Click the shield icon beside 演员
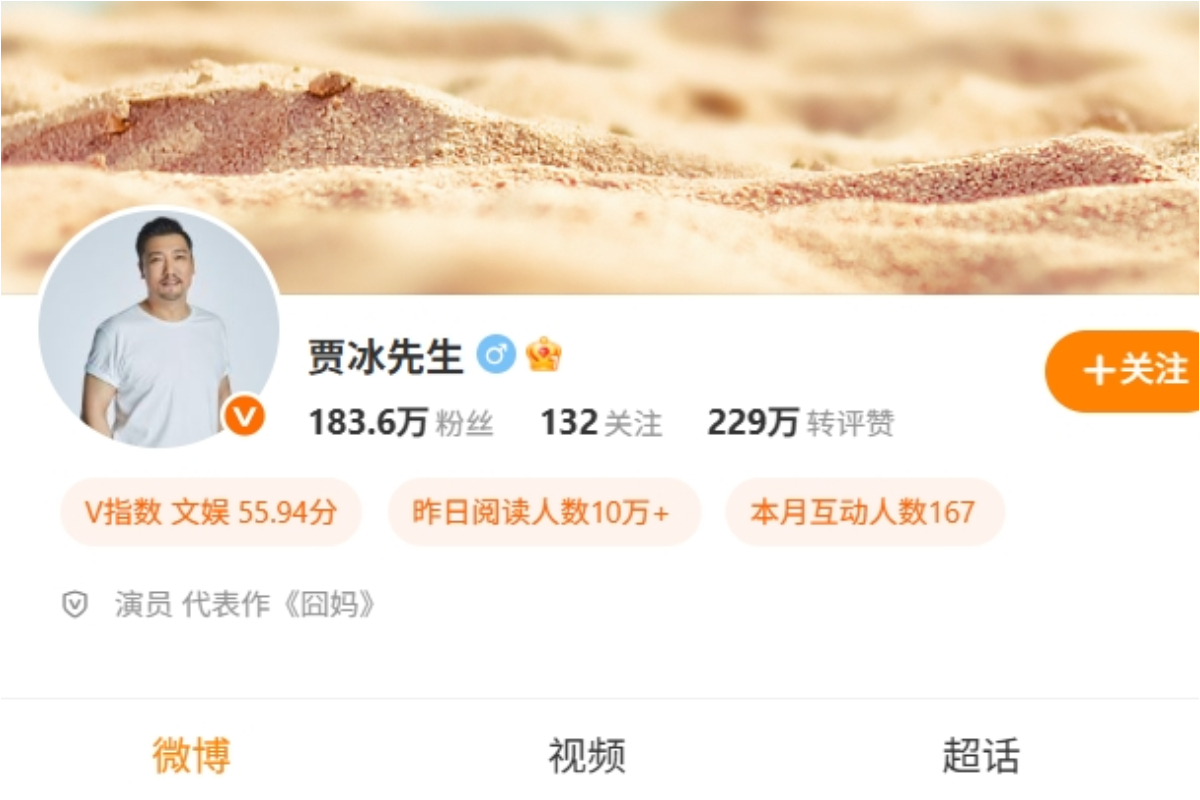Viewport: 1200px width, 800px height. click(x=76, y=604)
